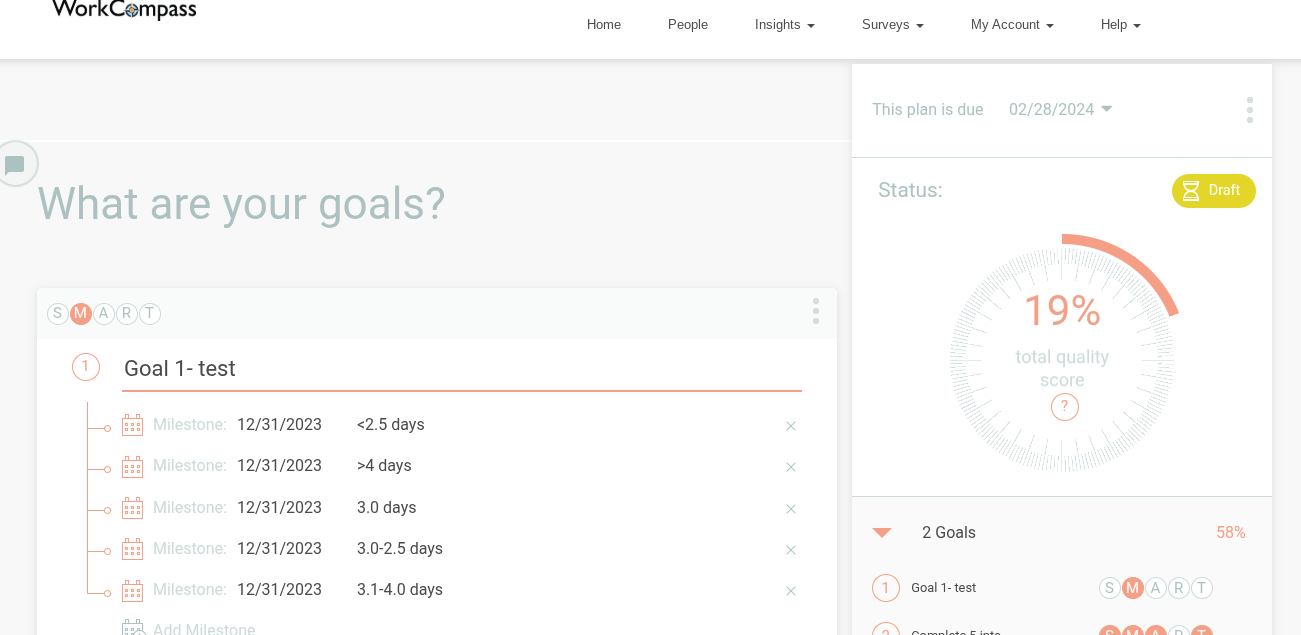Expand the Insights menu
1301x635 pixels.
pyautogui.click(x=784, y=25)
